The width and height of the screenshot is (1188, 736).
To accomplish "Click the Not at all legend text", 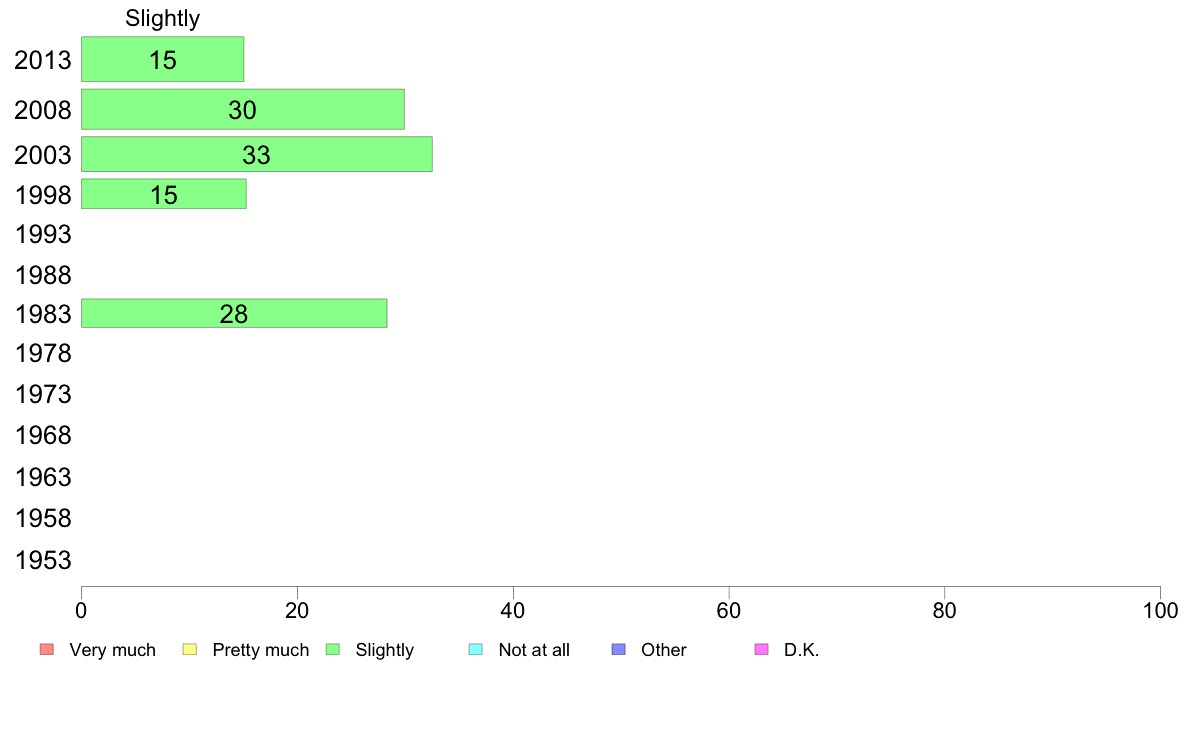I will tap(534, 650).
